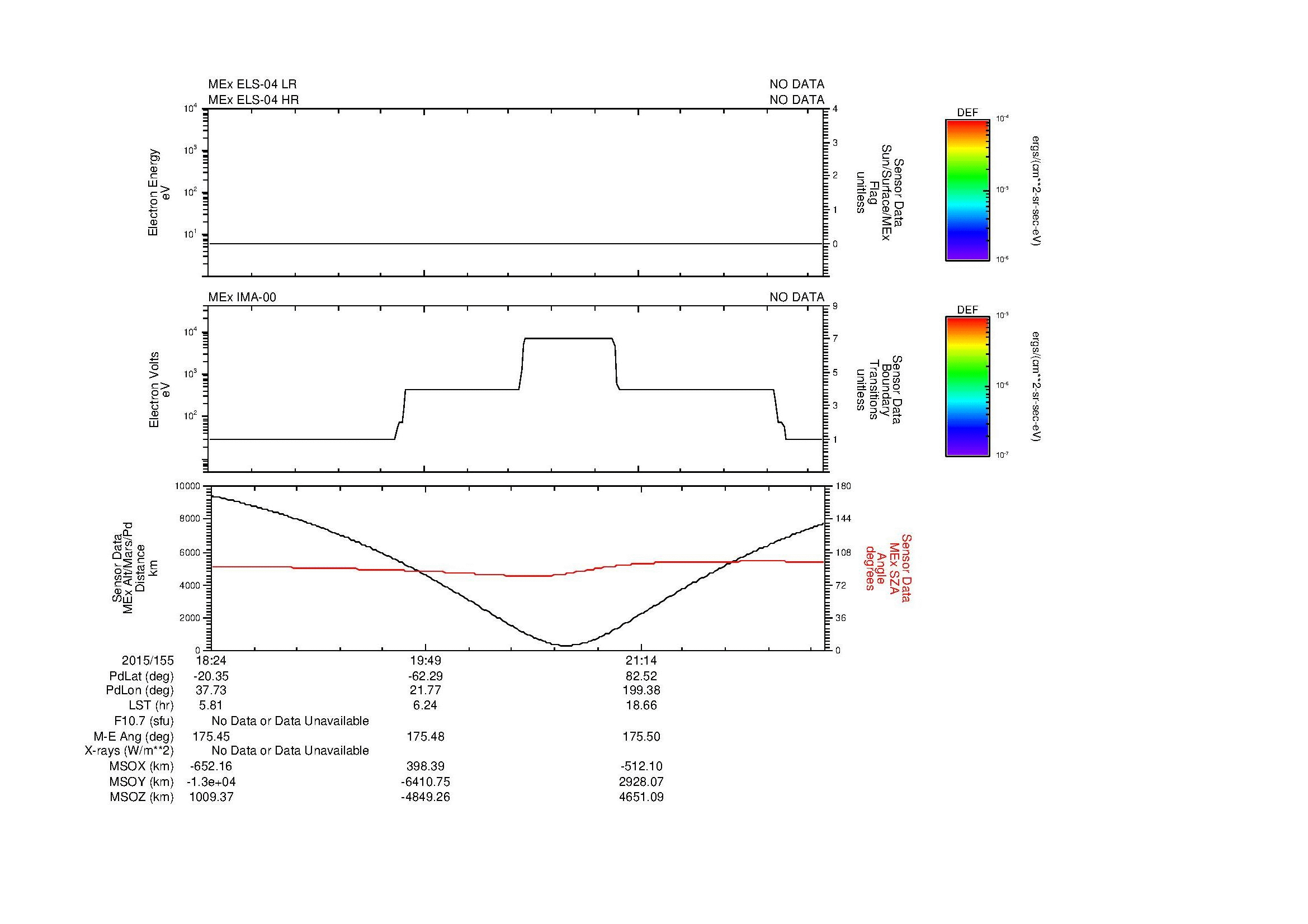Click PdLon value 21.77

[426, 690]
